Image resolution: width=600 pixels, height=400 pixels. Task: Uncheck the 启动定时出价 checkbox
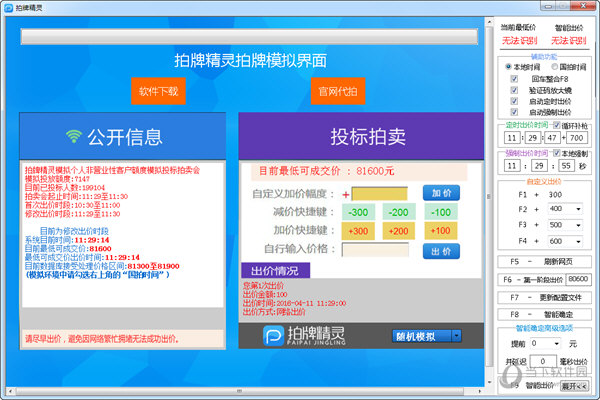point(514,101)
